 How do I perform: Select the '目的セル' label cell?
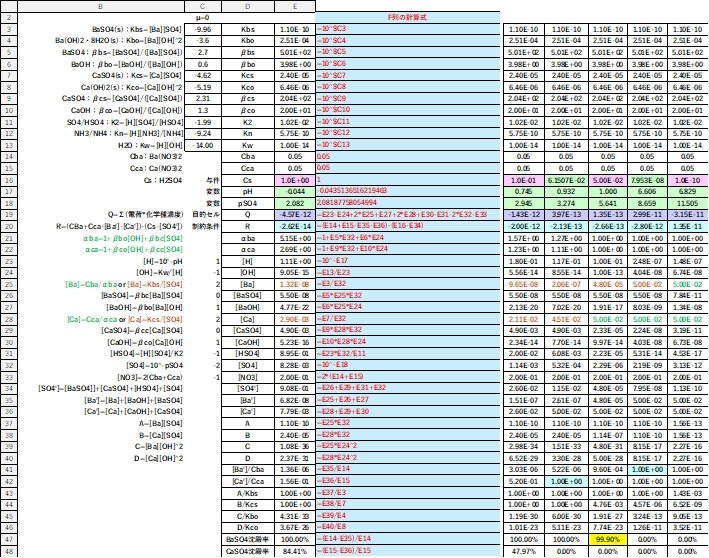[206, 214]
